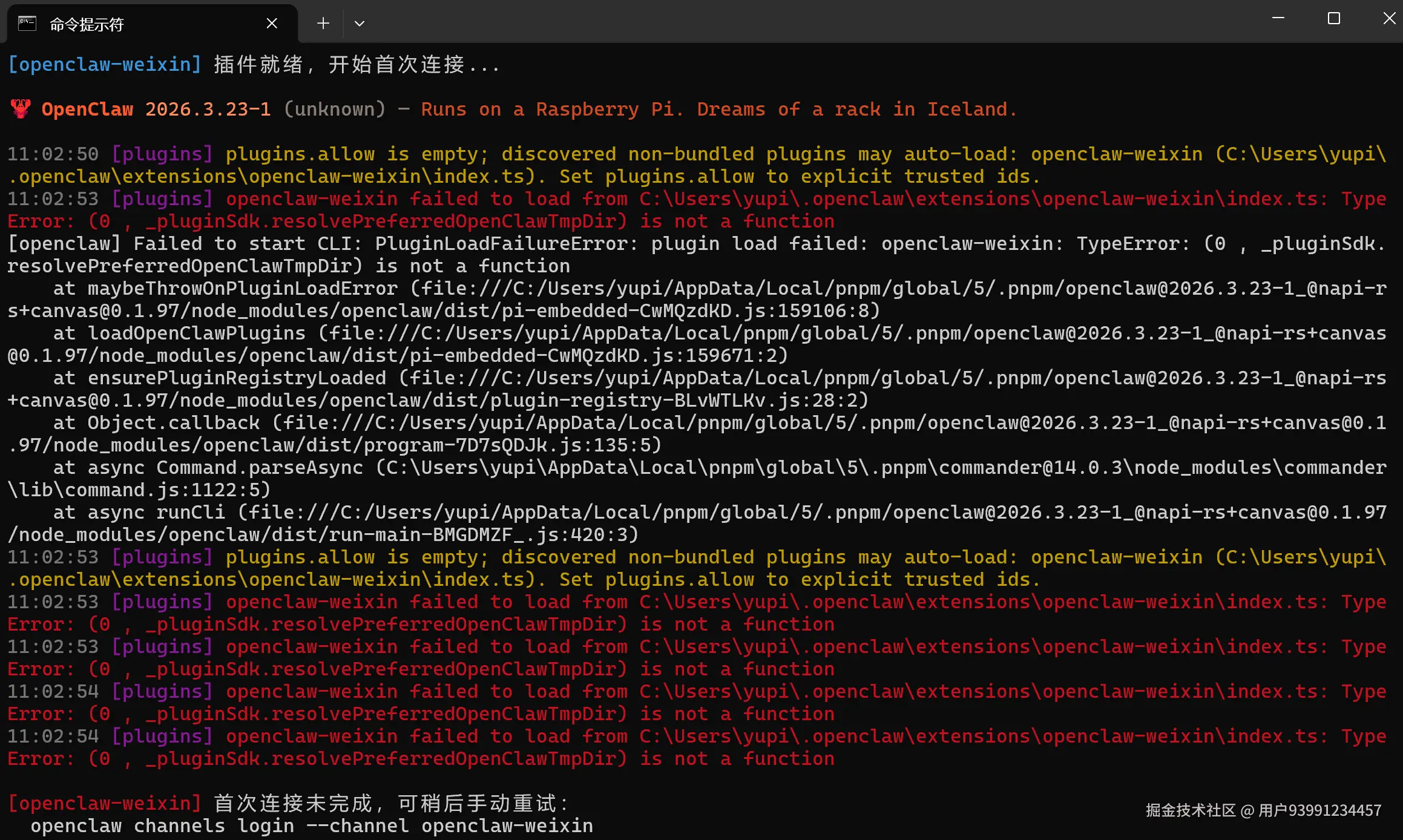The height and width of the screenshot is (840, 1403).
Task: Click 'maybeThrowOnPluginLoadError' in the stack trace
Action: tap(242, 288)
